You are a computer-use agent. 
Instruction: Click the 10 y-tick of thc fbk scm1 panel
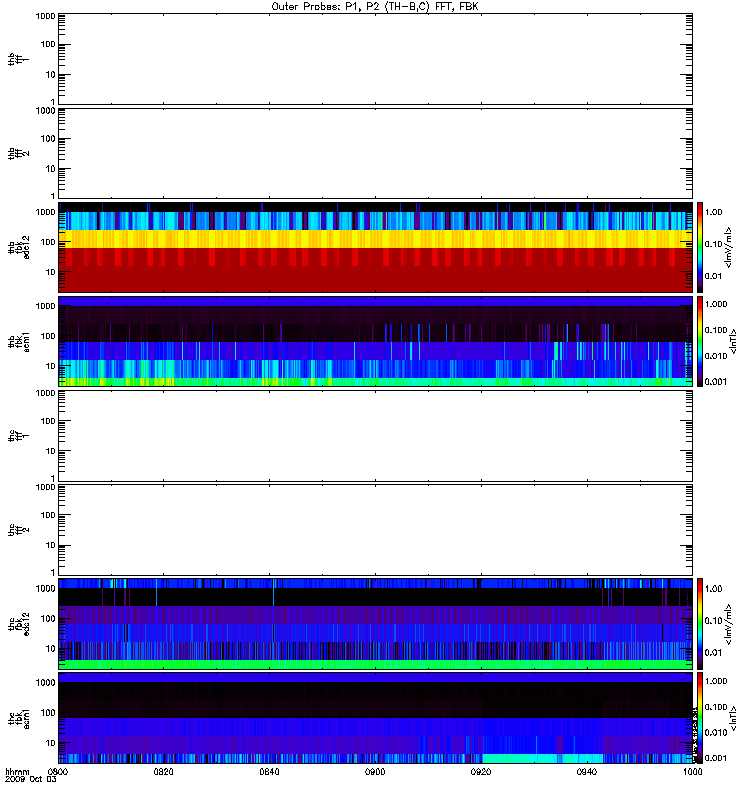[x=51, y=743]
